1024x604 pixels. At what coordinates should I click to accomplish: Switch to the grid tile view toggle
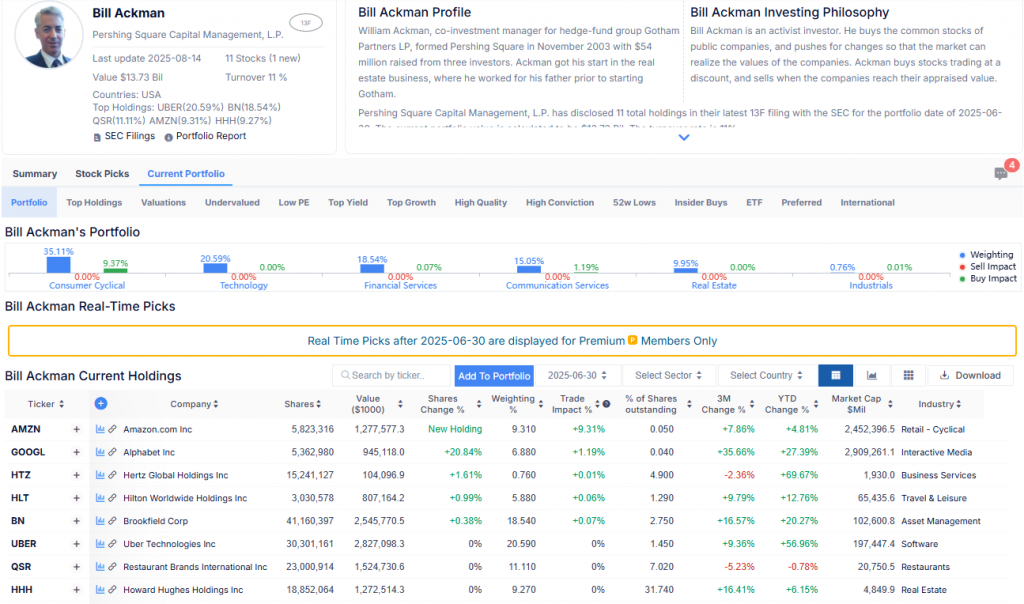point(908,375)
